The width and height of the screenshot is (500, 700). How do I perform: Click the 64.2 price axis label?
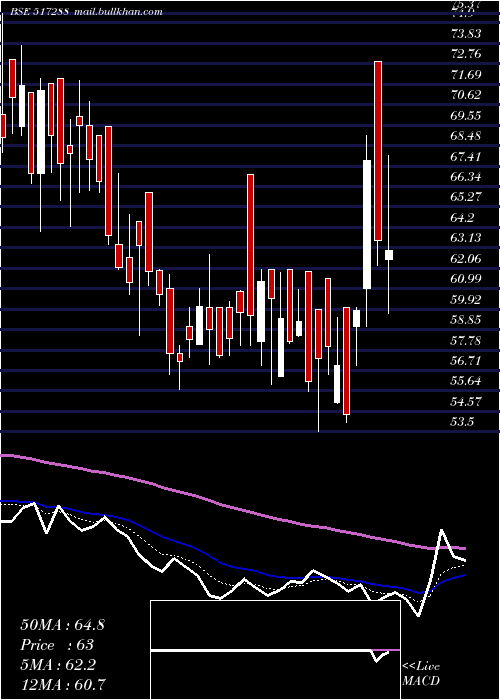tap(462, 218)
